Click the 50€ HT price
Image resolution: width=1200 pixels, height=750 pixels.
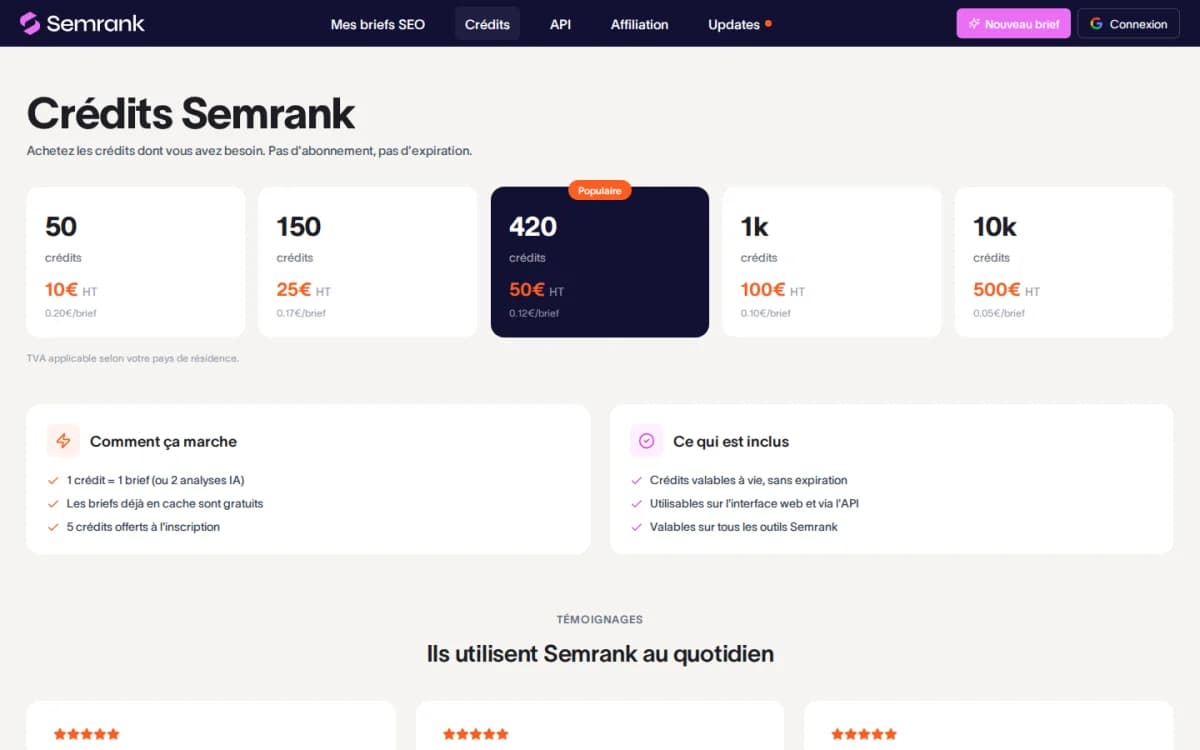click(537, 290)
